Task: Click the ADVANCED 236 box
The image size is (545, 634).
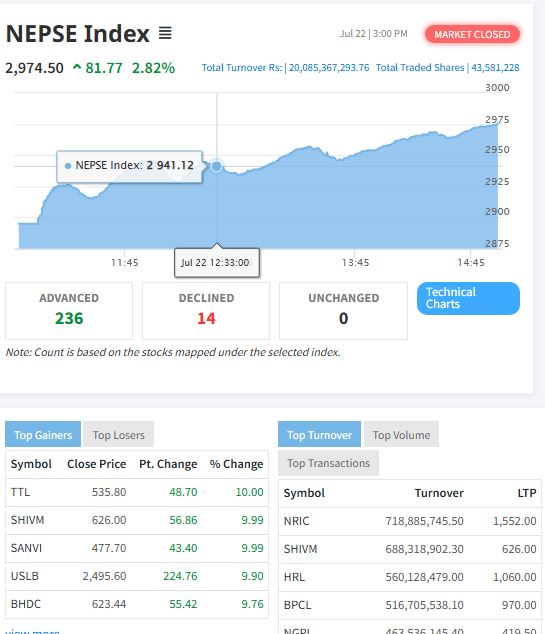Action: click(69, 311)
